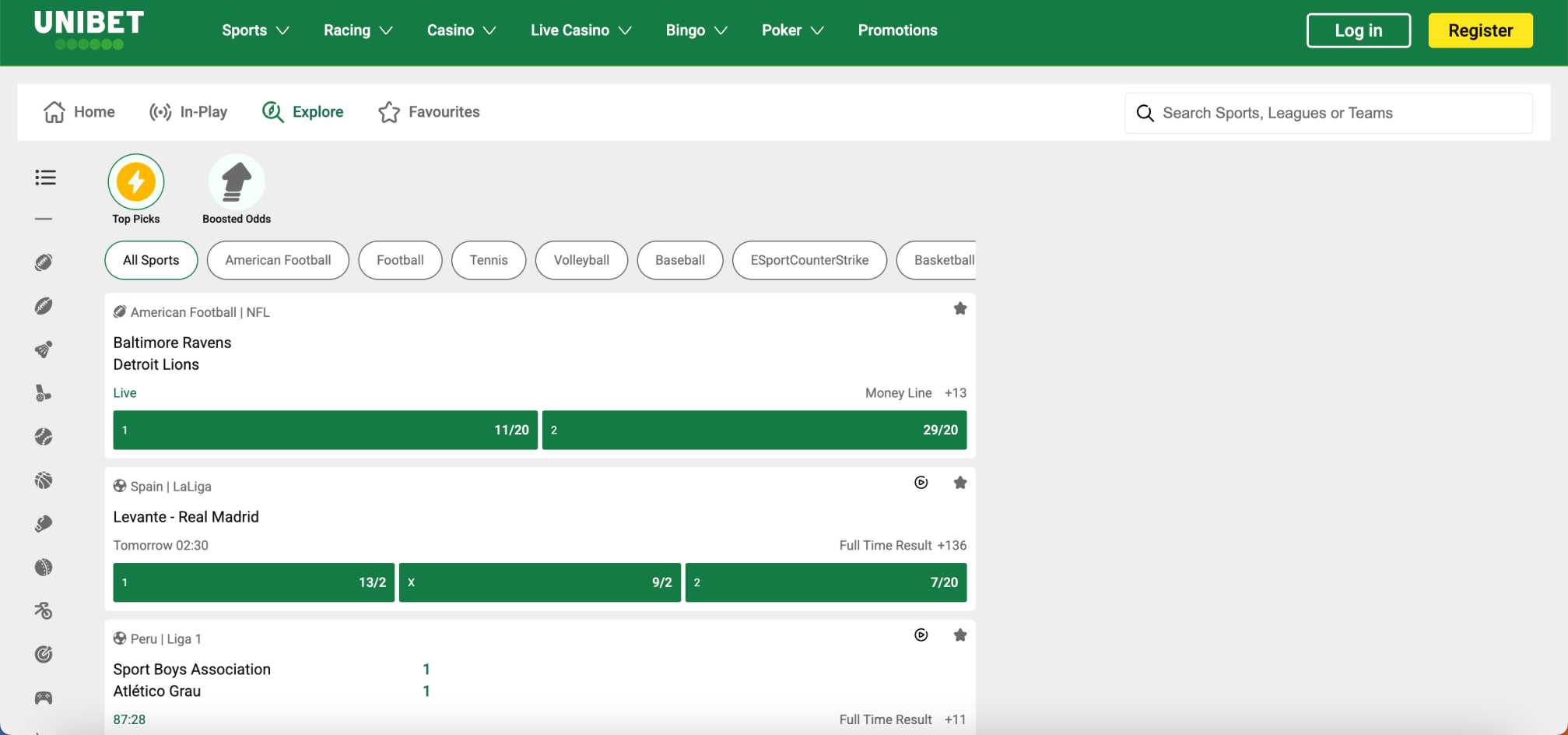
Task: Favourite the Ravens vs Lions match with the star
Action: coord(960,308)
